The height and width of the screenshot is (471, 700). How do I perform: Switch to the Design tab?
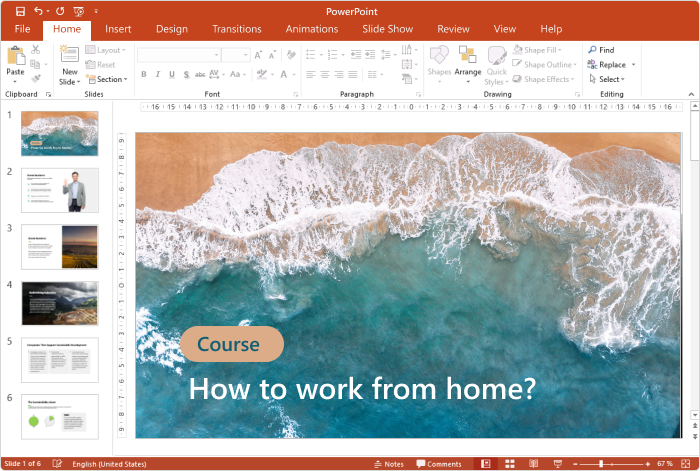[172, 29]
